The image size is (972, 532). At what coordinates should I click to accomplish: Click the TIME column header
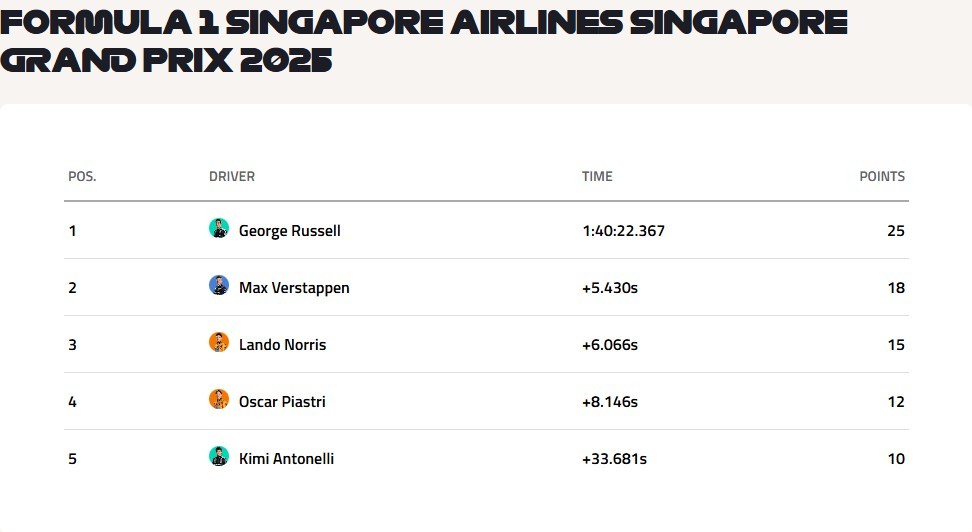point(597,177)
